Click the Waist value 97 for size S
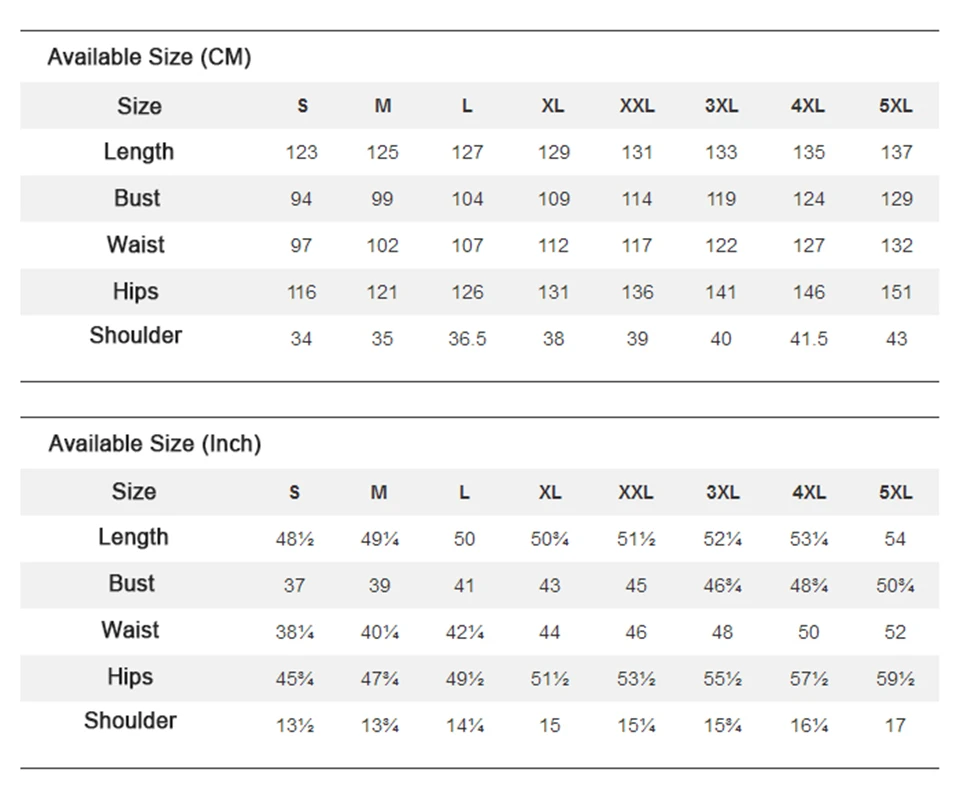 [301, 246]
